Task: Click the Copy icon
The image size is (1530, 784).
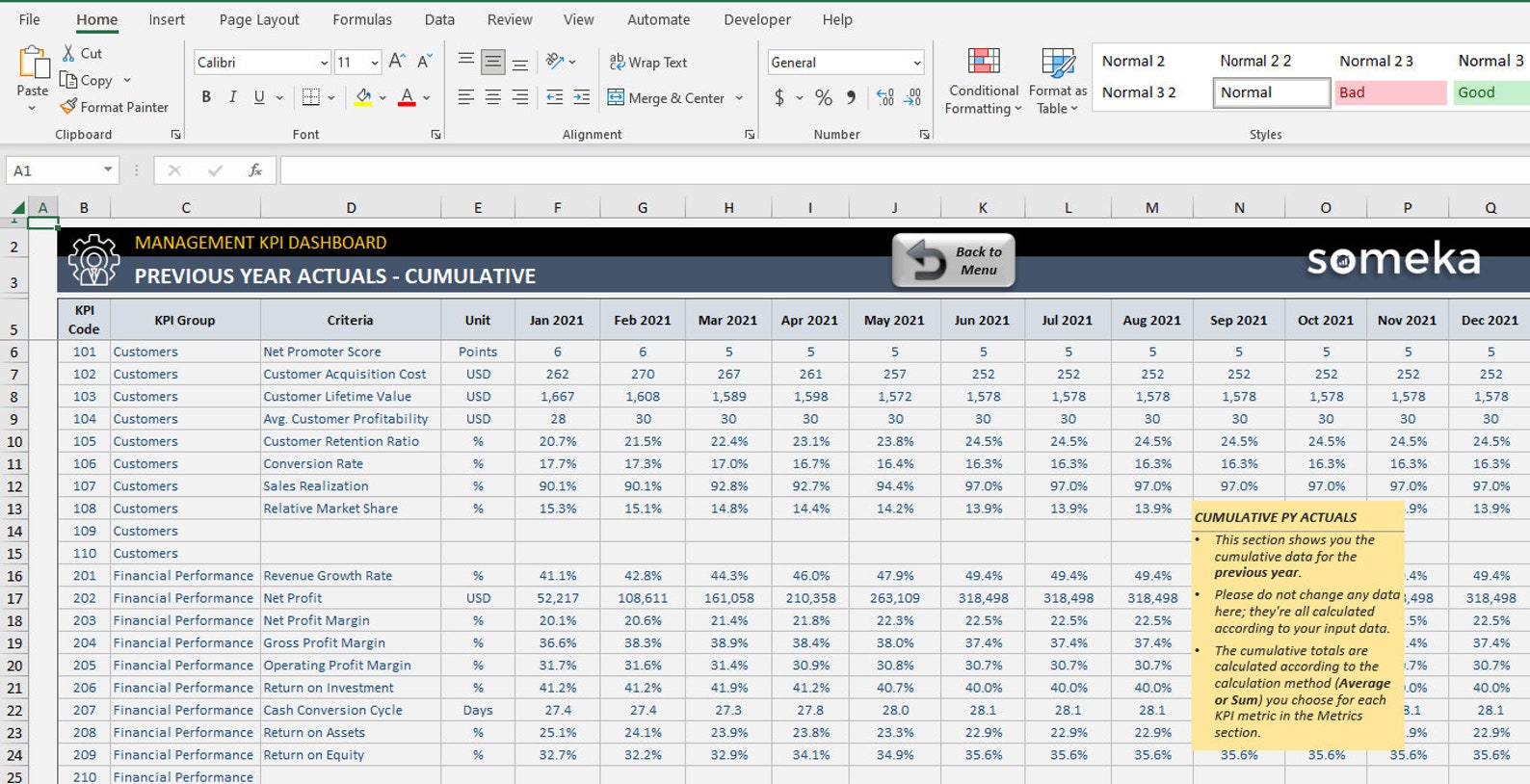Action: click(x=68, y=81)
